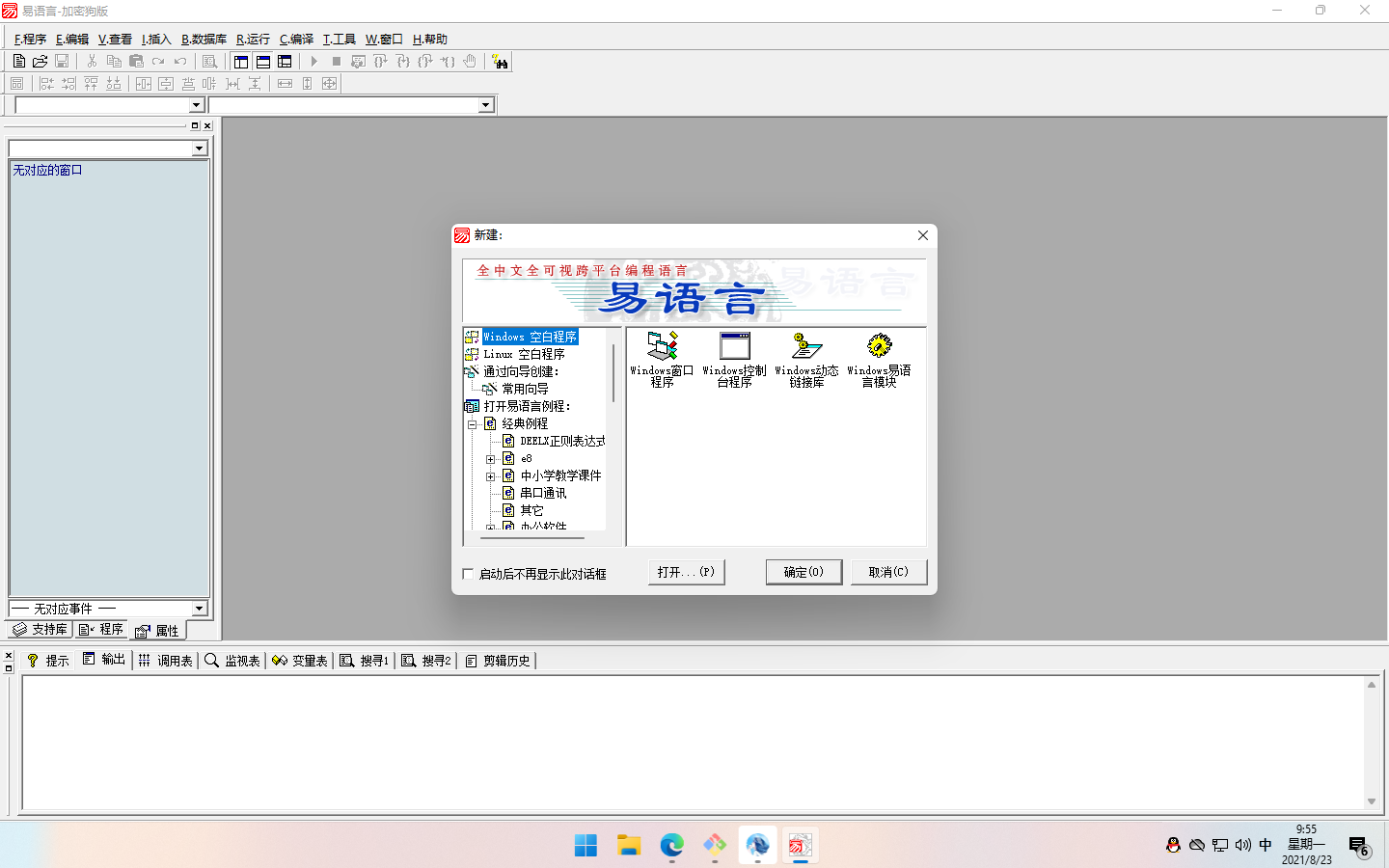Select 串口通讯 tree item
The height and width of the screenshot is (868, 1389).
click(x=543, y=494)
